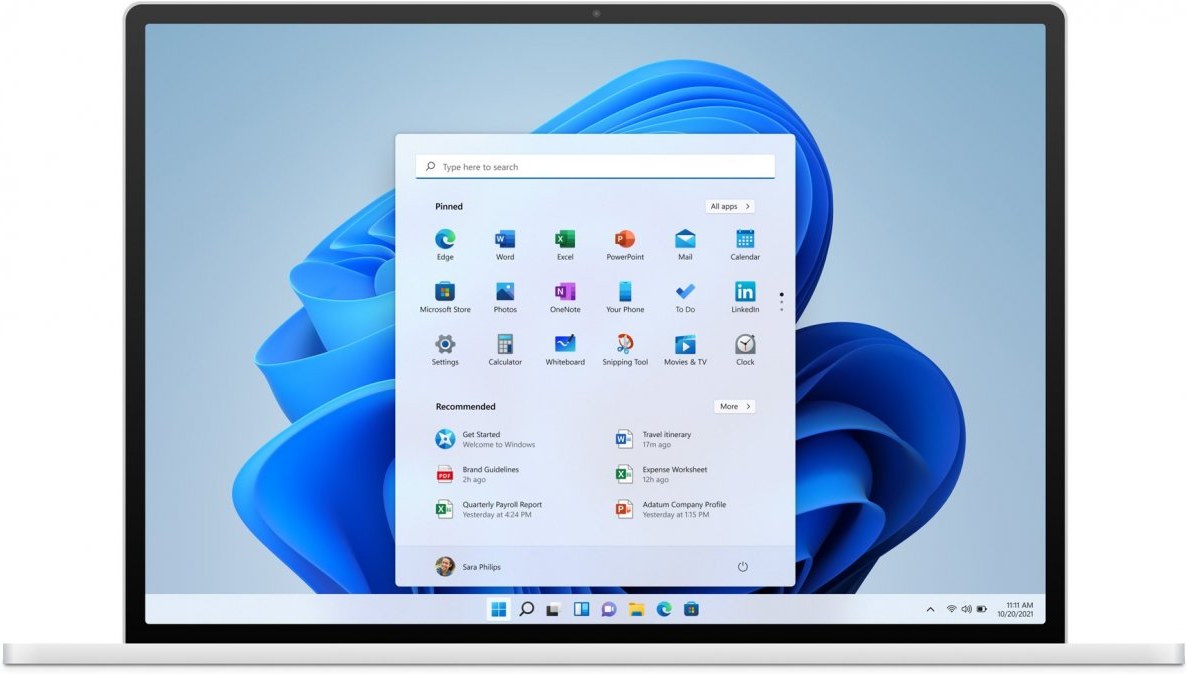Click the power button in Start menu
Viewport: 1187px width, 674px height.
point(743,567)
